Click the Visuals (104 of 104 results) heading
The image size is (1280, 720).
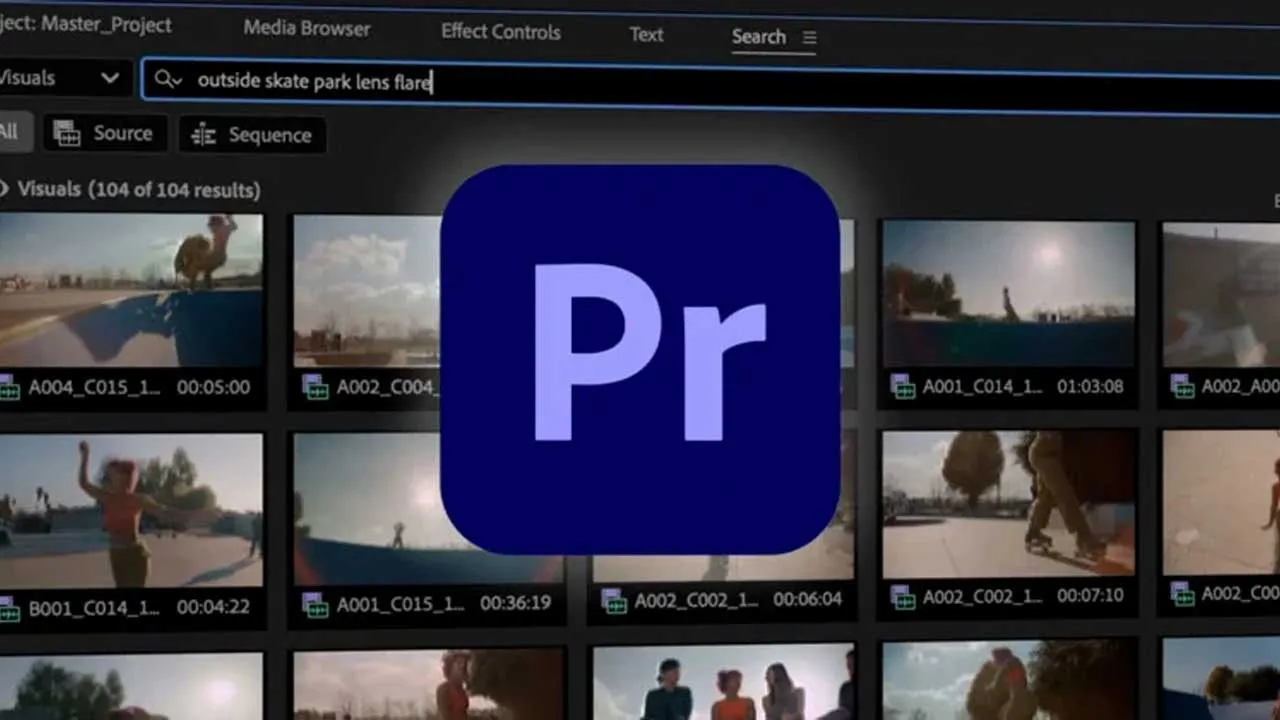coord(139,189)
